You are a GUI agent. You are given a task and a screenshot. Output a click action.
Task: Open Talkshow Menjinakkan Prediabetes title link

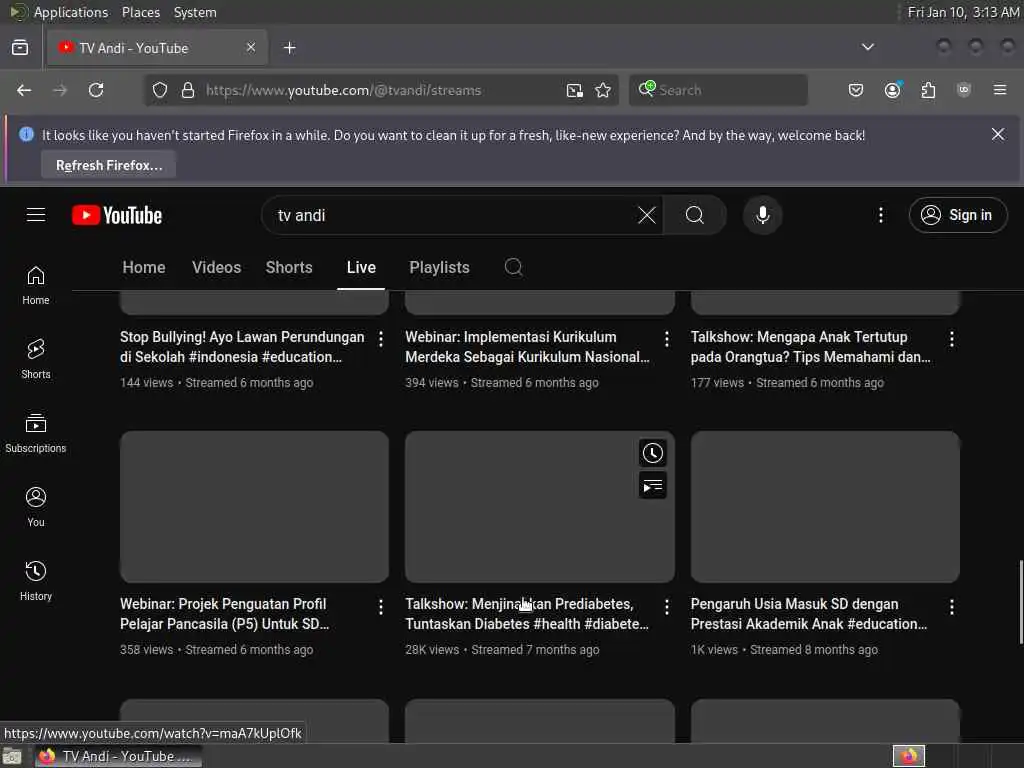tap(527, 614)
